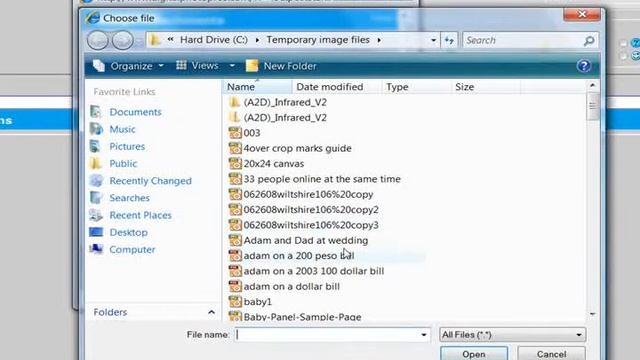Select file Baby-Panel-Sample-Page
Image resolution: width=640 pixels, height=360 pixels.
[x=302, y=317]
